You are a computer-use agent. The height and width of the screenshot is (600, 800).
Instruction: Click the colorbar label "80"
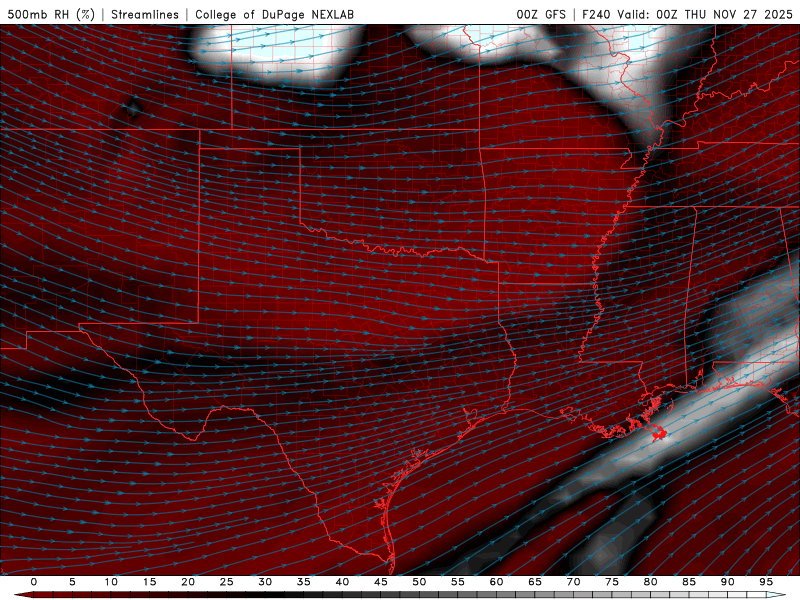click(650, 582)
